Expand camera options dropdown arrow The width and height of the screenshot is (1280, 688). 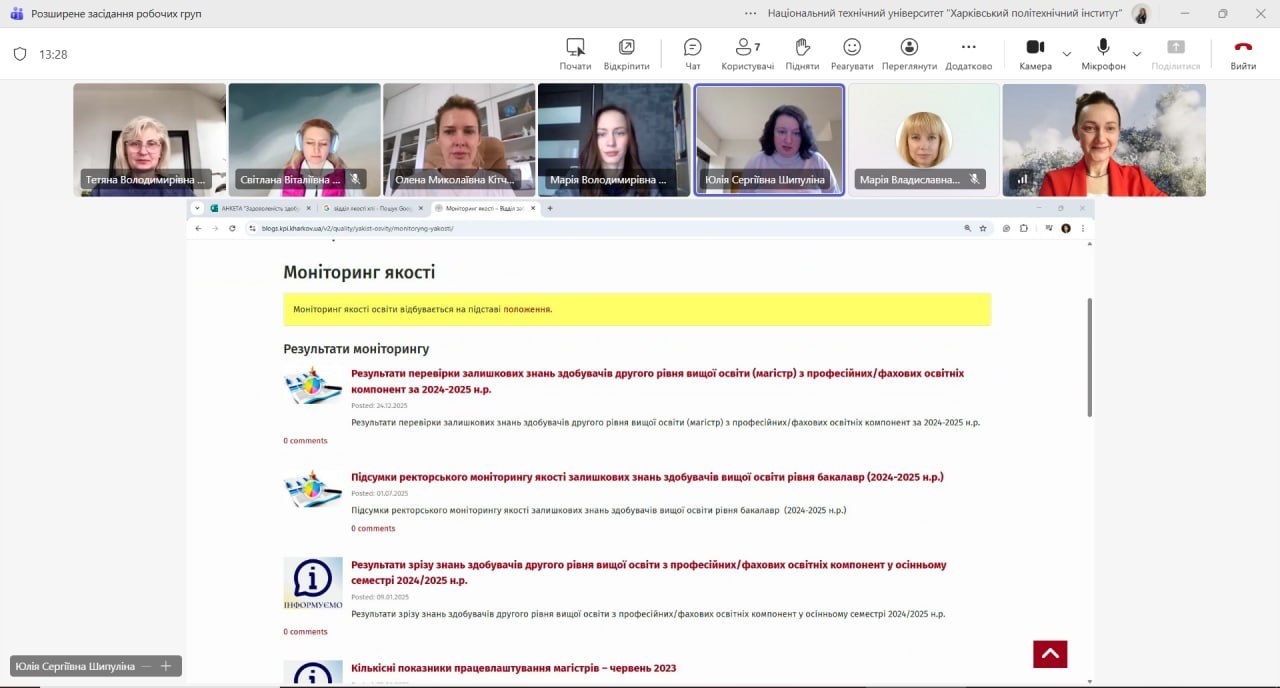1067,54
